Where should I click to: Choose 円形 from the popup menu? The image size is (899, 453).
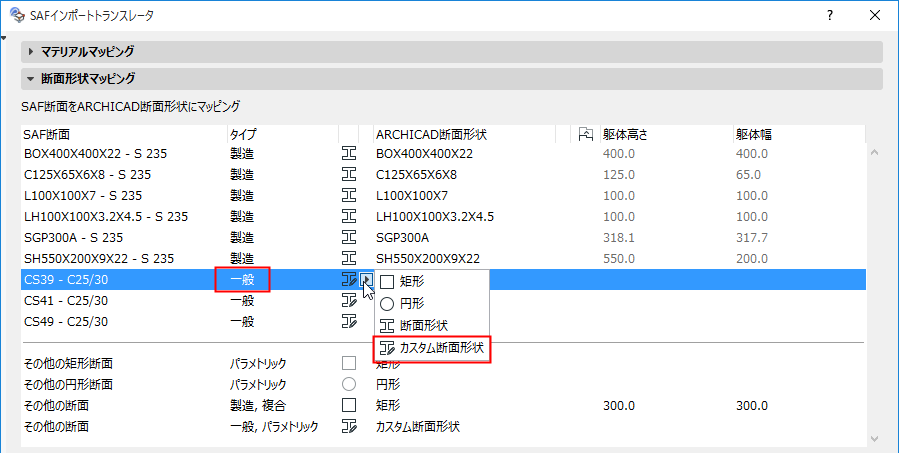coord(432,303)
